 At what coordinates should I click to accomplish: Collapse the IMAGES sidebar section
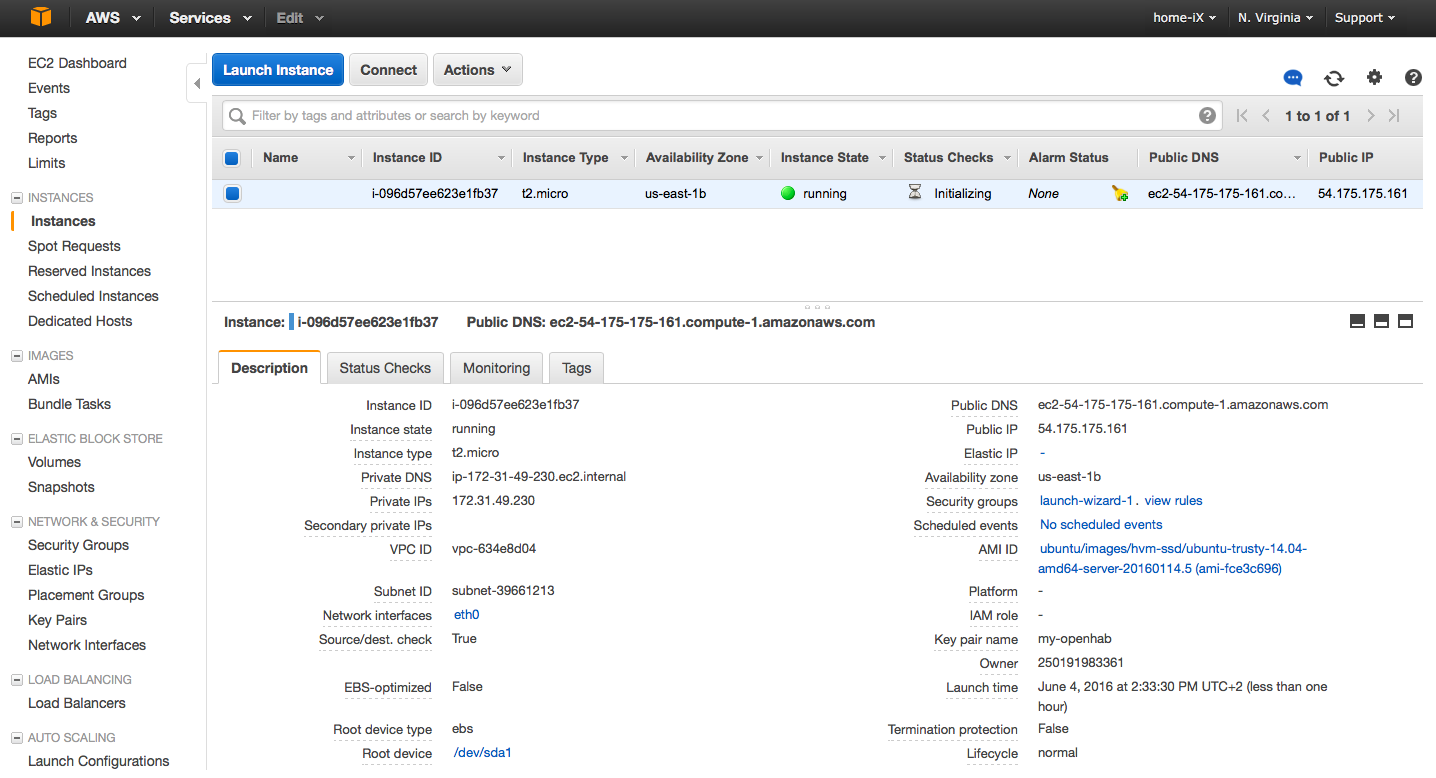[17, 356]
